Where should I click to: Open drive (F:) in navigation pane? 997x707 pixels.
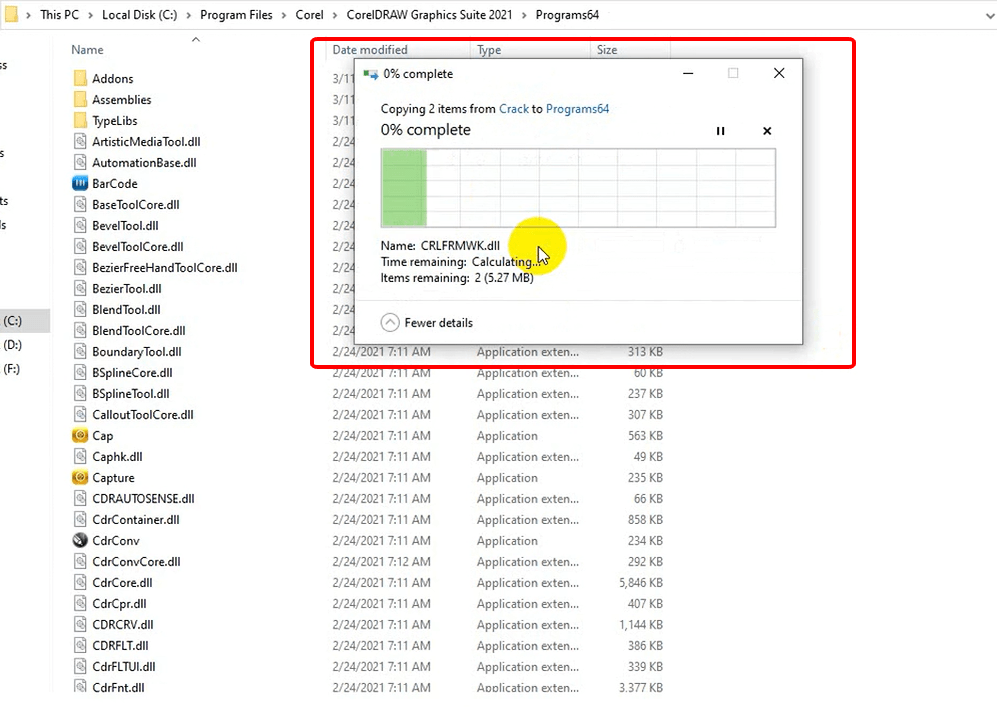(11, 369)
